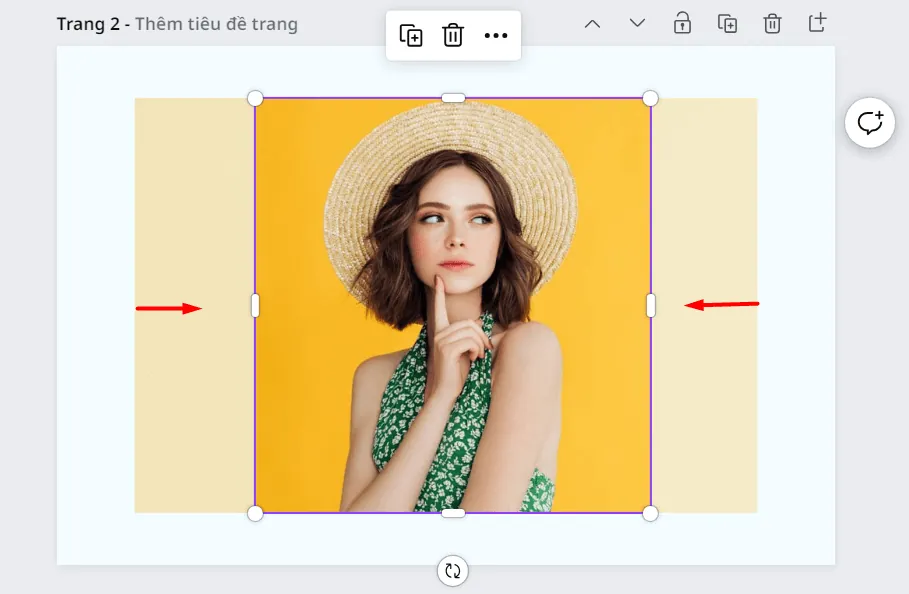Click the 'Trang 2' page label
909x594 pixels.
pos(88,24)
